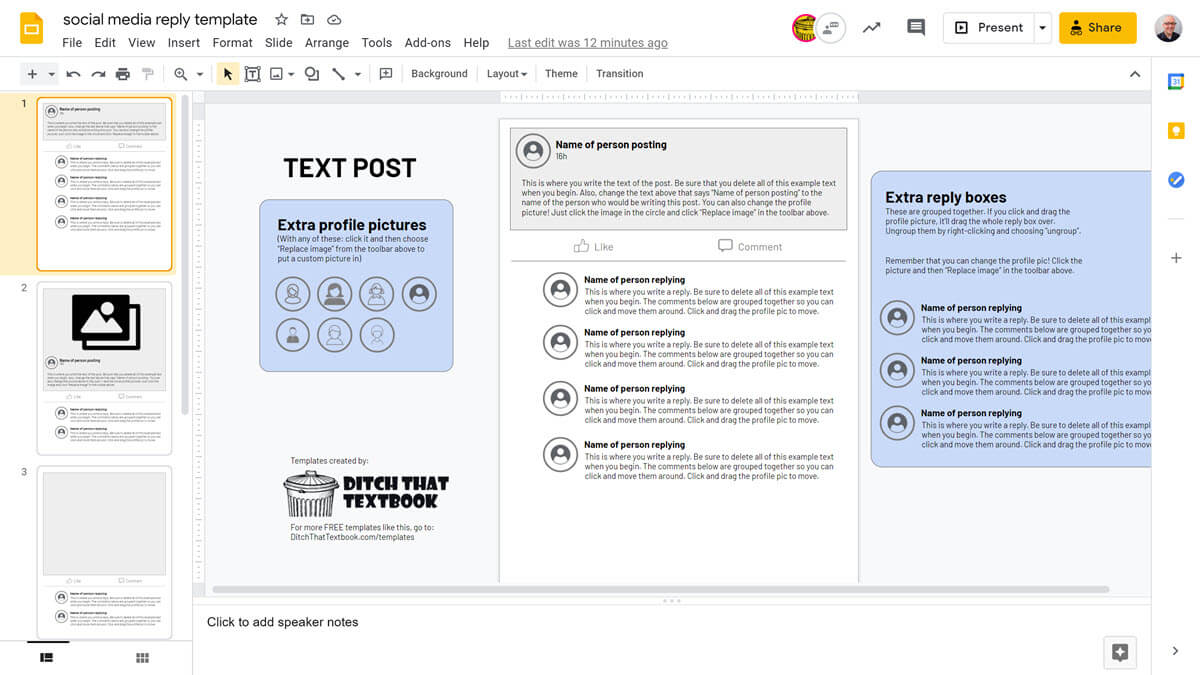This screenshot has height=675, width=1200.
Task: Switch to filmstrip view
Action: 46,657
